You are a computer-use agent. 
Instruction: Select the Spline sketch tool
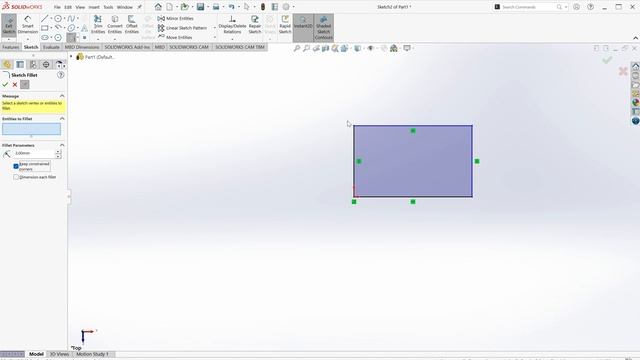point(71,18)
